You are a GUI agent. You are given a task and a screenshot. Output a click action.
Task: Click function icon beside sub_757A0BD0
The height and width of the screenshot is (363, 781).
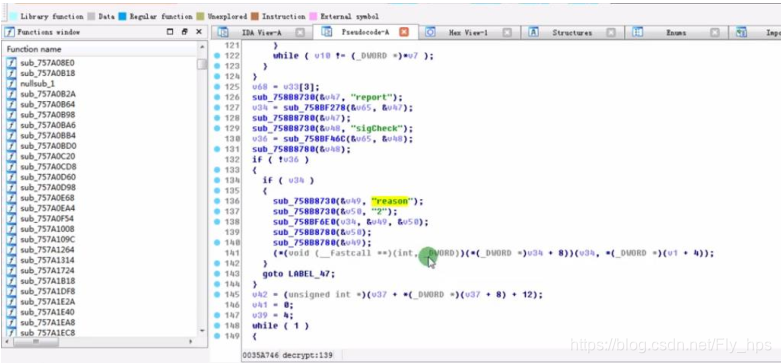(x=11, y=146)
